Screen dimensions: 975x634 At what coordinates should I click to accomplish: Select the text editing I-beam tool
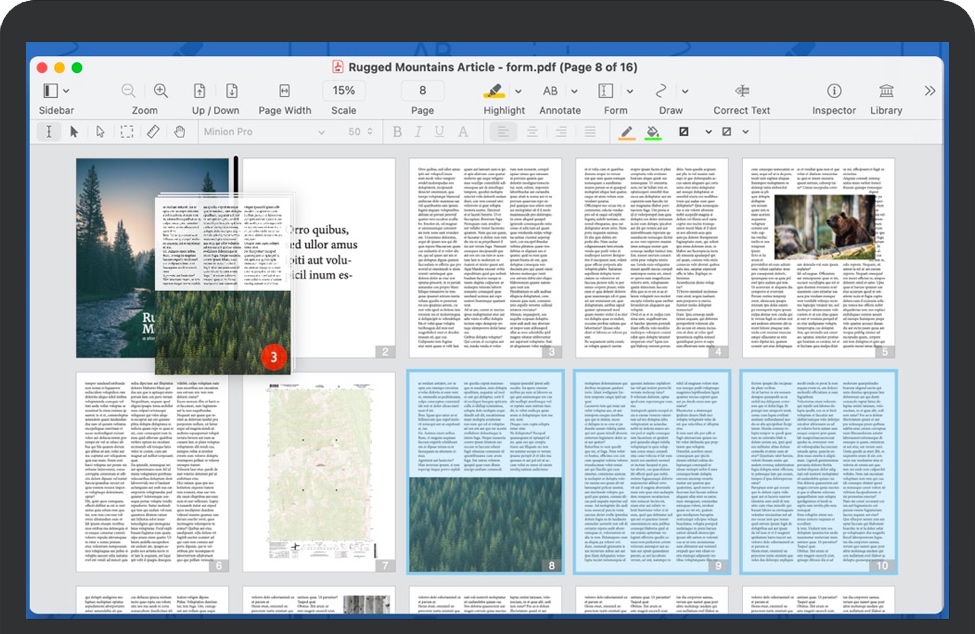[50, 132]
